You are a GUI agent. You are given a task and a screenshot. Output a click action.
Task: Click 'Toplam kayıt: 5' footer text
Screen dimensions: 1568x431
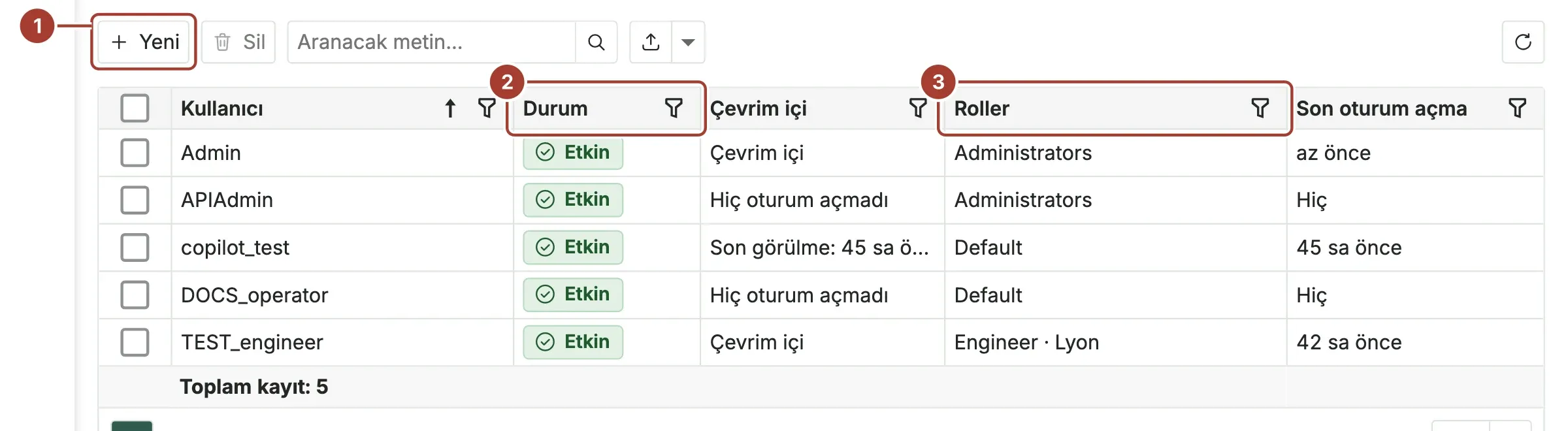pos(254,387)
